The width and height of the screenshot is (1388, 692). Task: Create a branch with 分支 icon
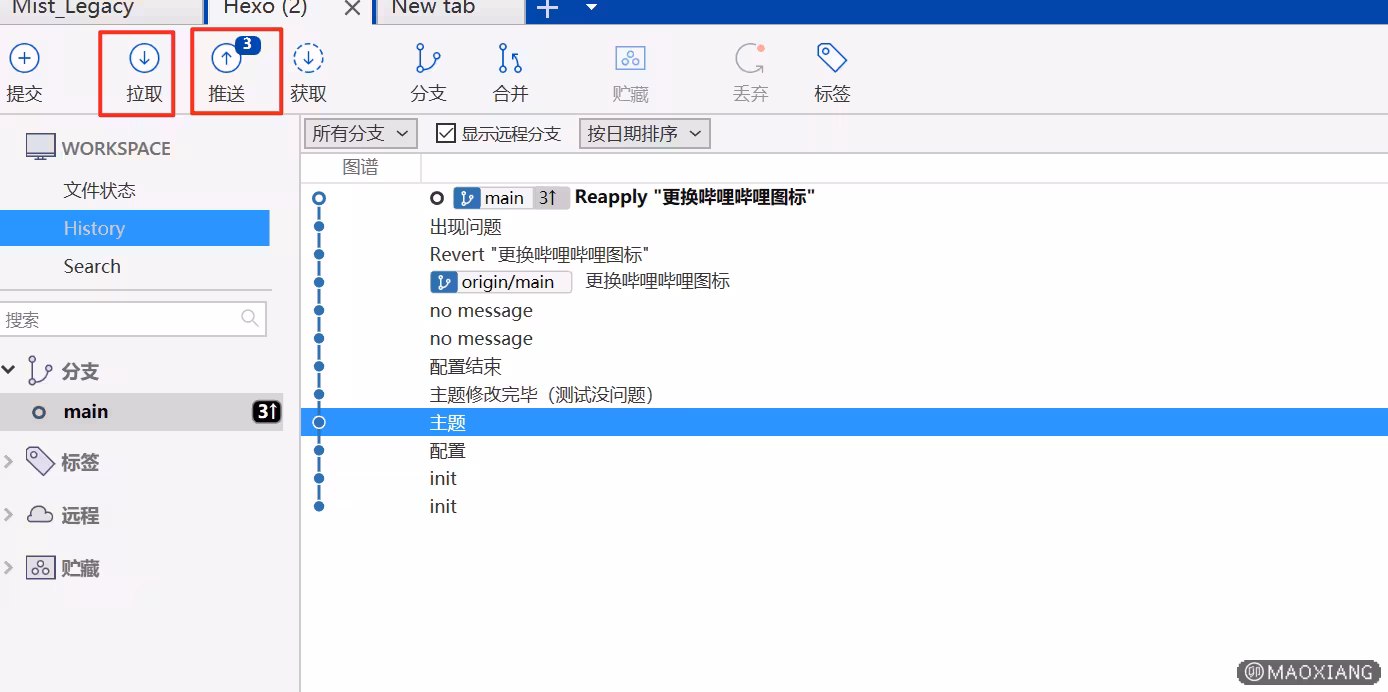428,59
